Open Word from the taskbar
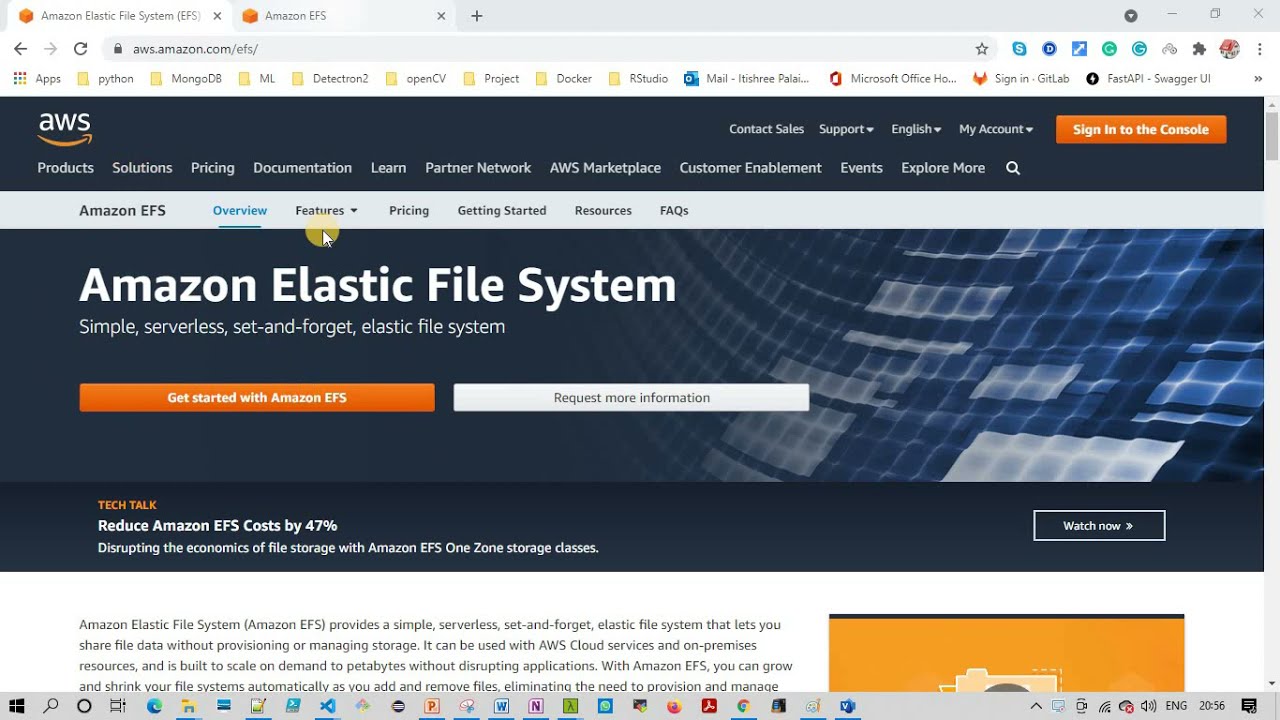 point(501,706)
